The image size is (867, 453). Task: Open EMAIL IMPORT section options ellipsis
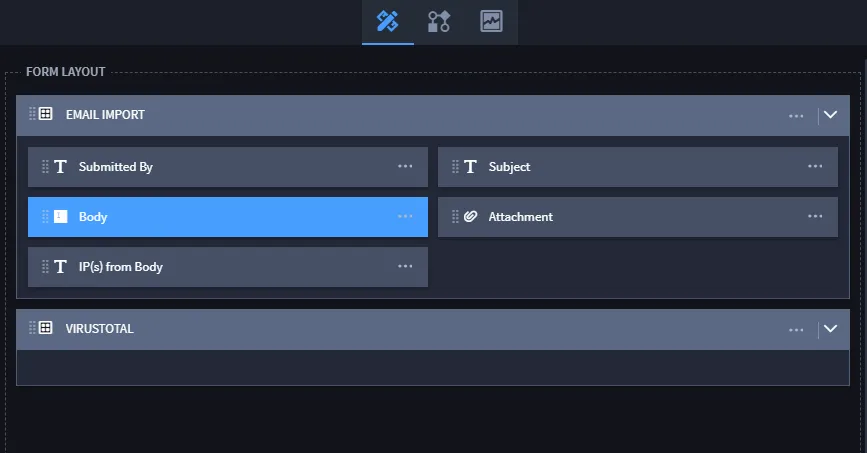point(796,116)
